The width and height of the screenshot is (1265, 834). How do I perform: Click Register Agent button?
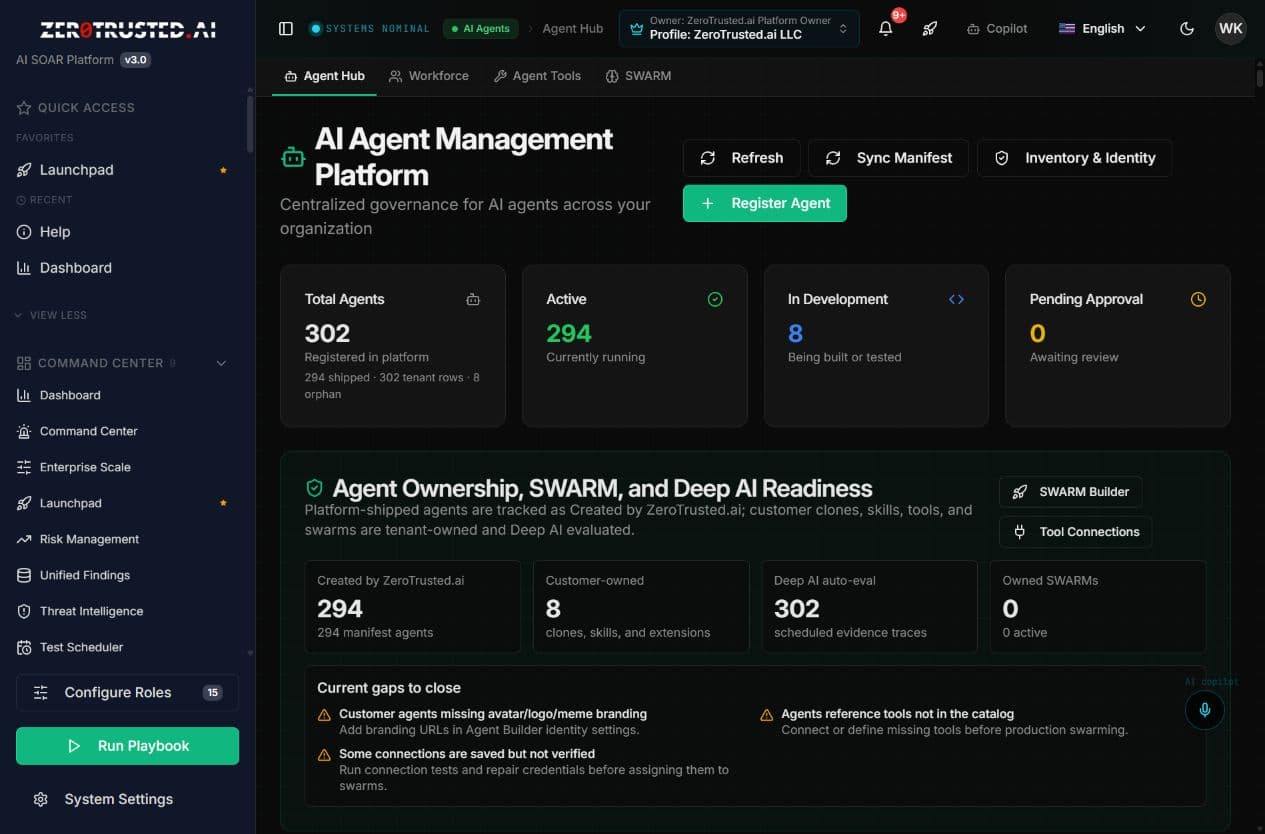[765, 203]
